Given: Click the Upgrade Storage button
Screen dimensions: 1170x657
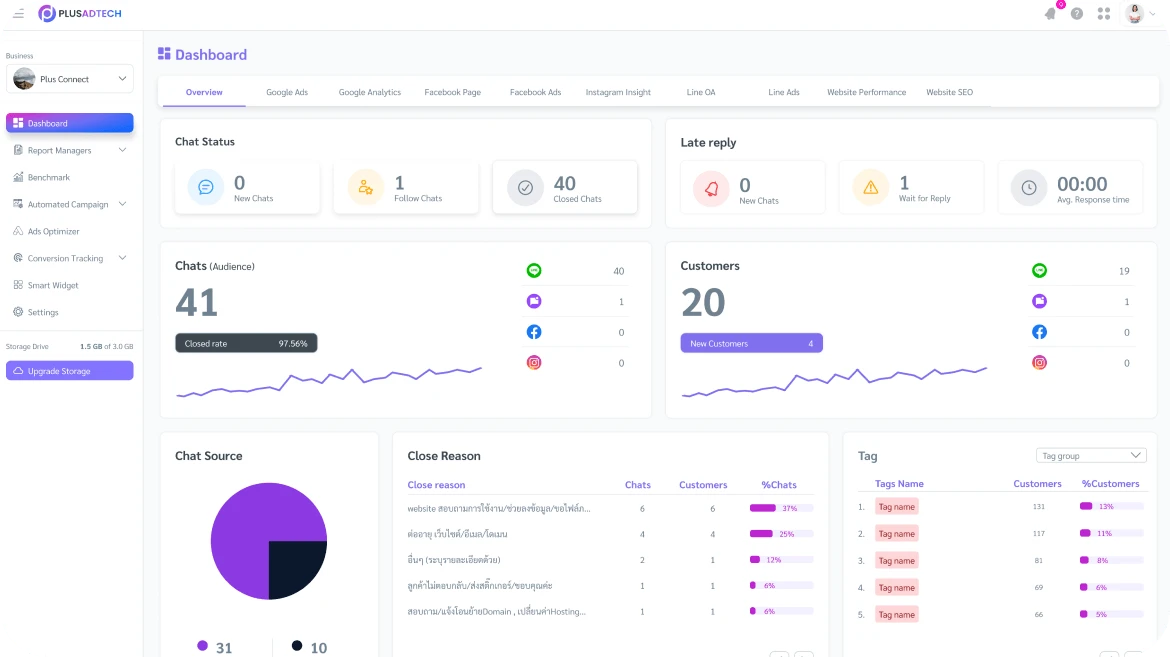Looking at the screenshot, I should point(69,371).
